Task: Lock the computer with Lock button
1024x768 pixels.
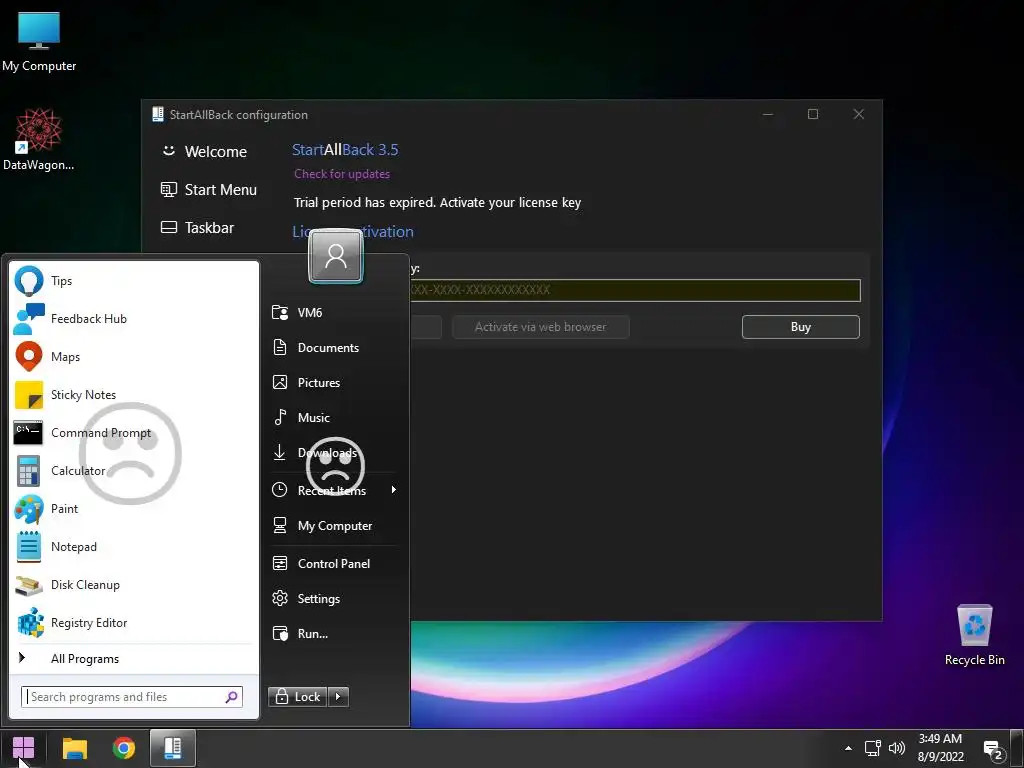Action: (x=298, y=697)
